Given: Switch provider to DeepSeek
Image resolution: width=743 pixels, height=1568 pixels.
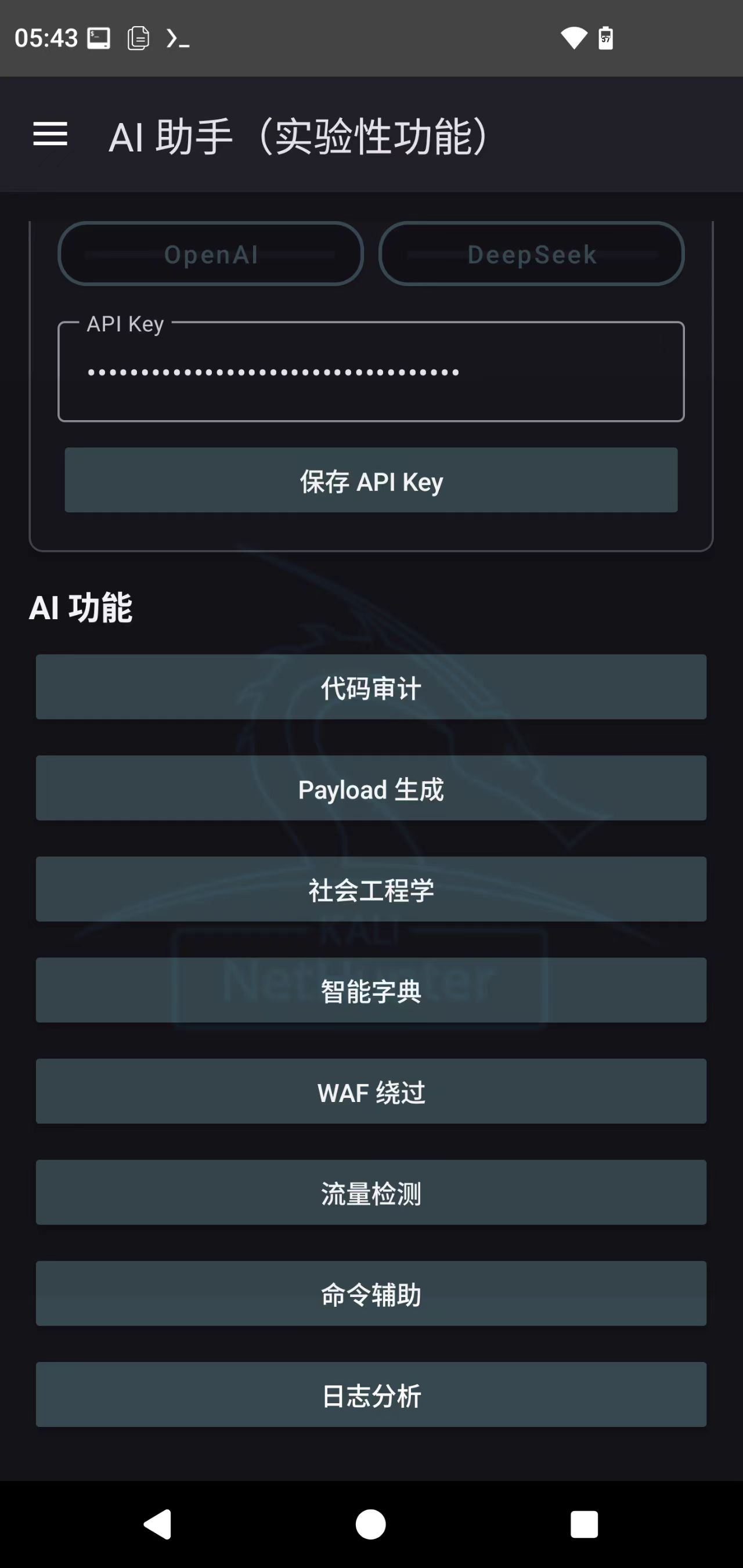Looking at the screenshot, I should point(531,254).
